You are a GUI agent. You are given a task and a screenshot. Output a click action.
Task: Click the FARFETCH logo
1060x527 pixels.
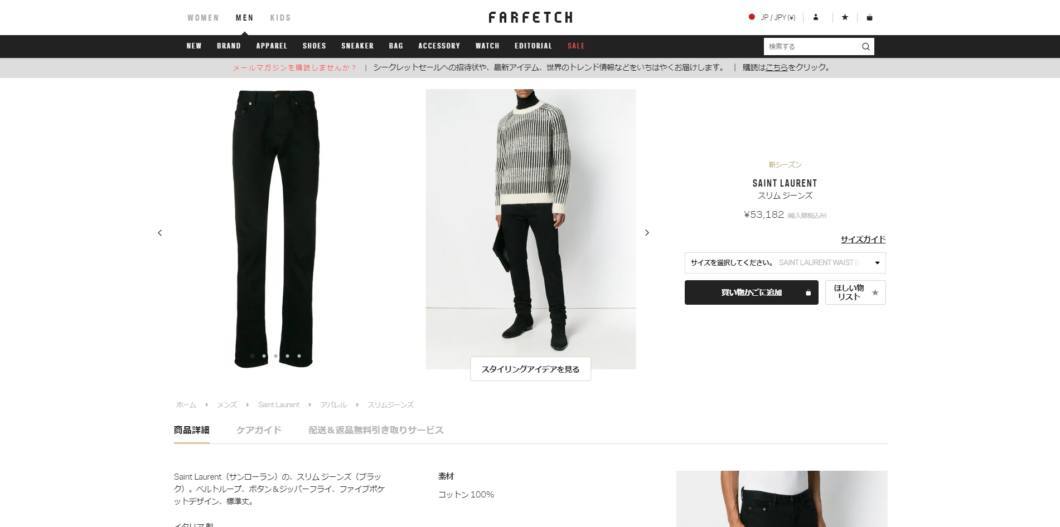coord(531,18)
